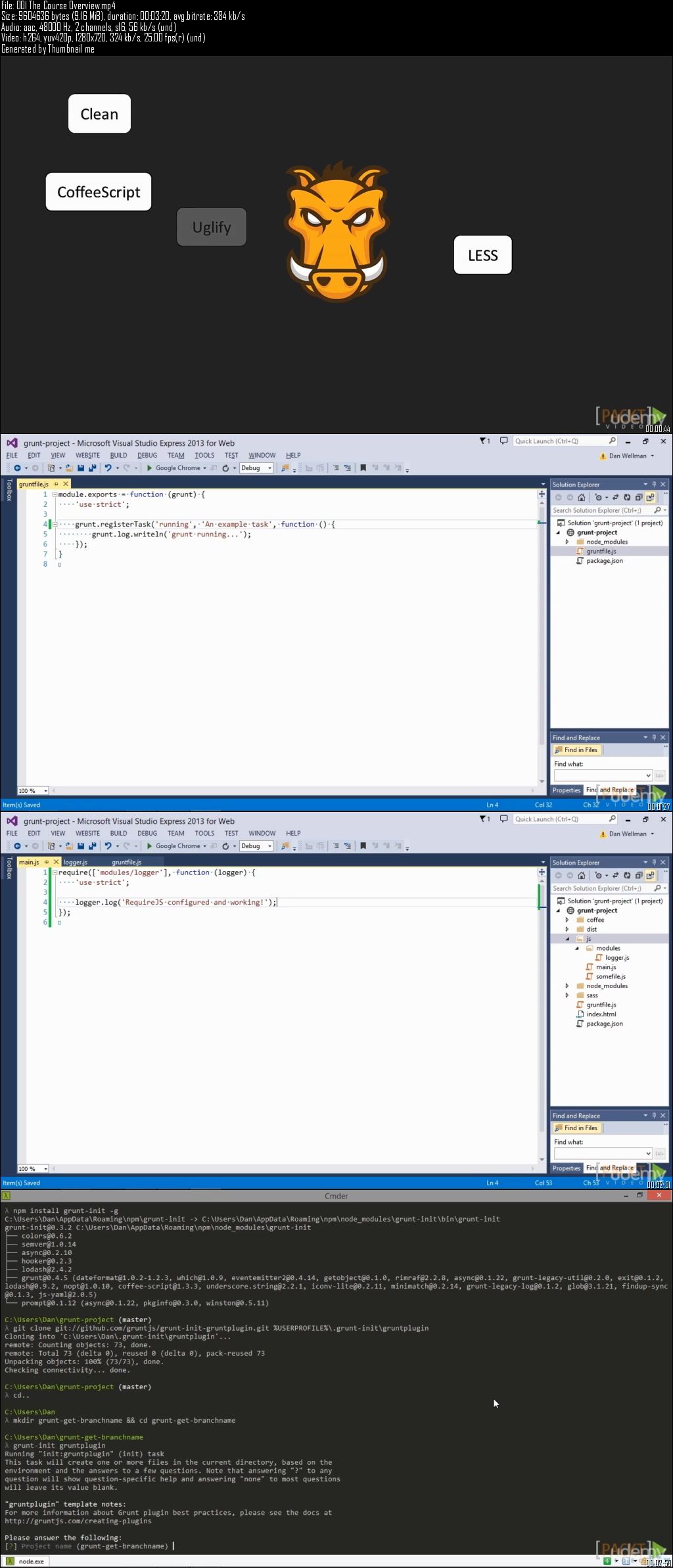Click Solution Explorer Home icon in gruntfile.js frame
The image size is (673, 1568).
582,498
